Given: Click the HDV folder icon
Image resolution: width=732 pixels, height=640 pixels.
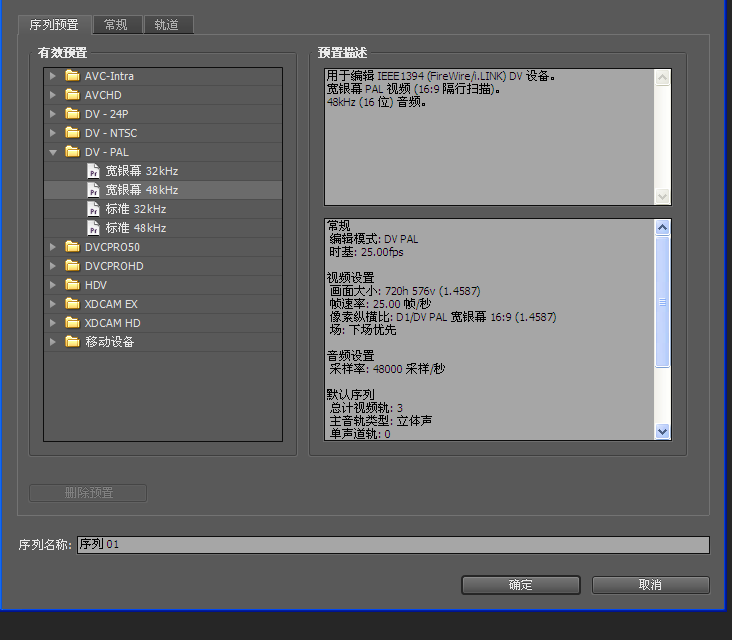Looking at the screenshot, I should (72, 285).
